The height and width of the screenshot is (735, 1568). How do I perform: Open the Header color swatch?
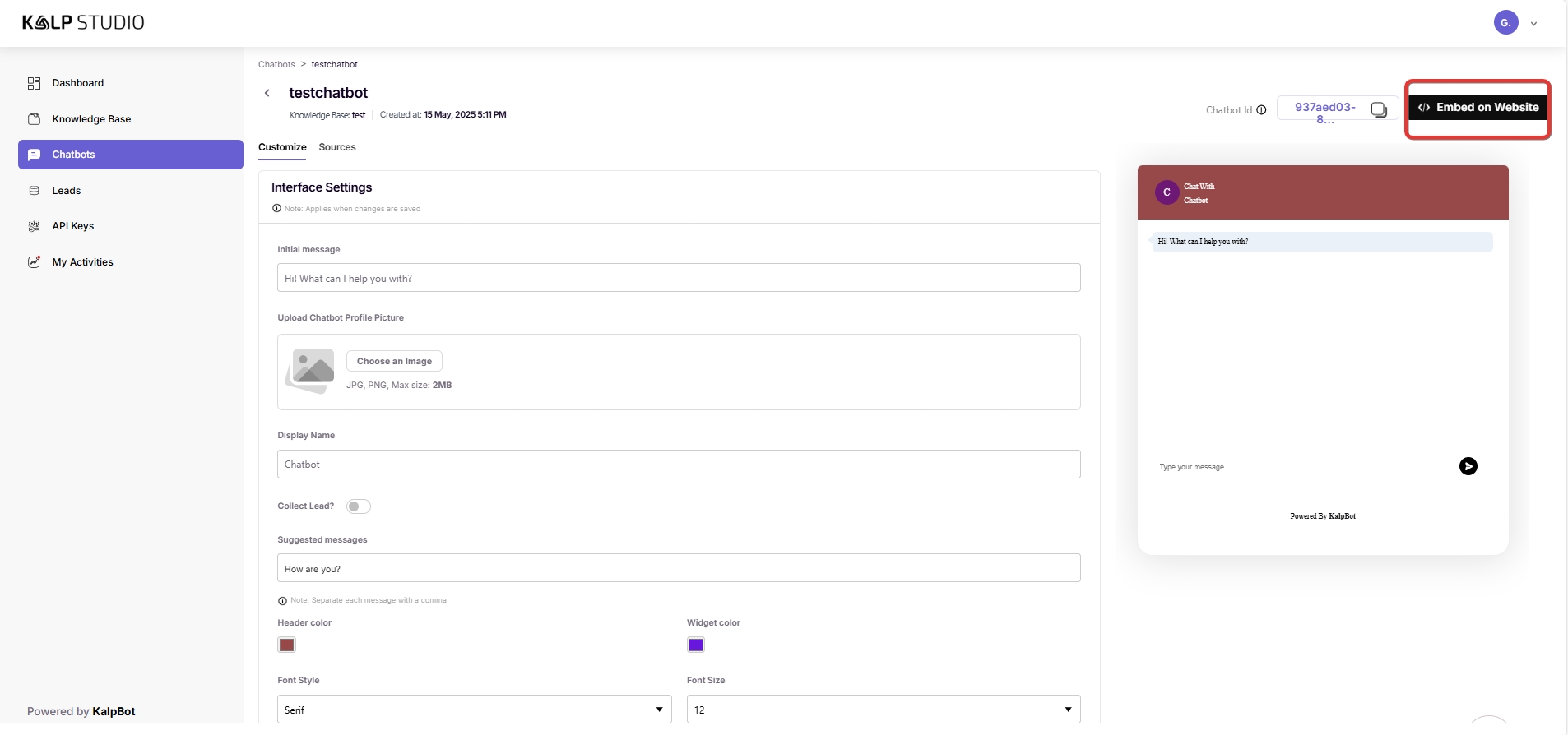(x=286, y=645)
